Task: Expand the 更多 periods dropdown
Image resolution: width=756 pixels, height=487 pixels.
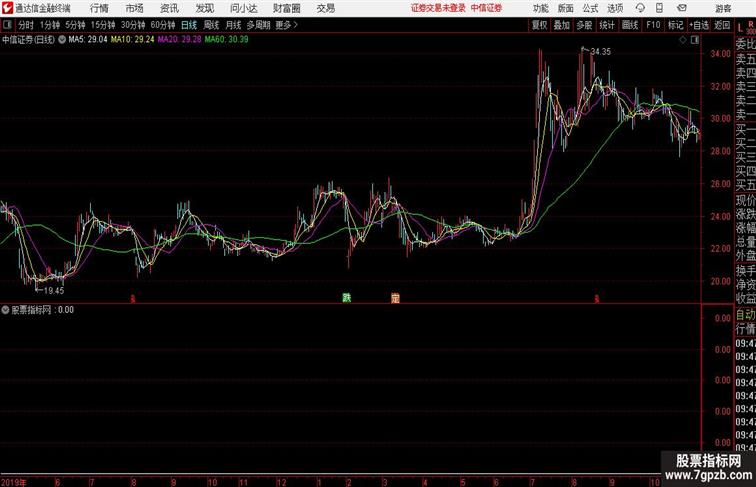Action: [286, 25]
